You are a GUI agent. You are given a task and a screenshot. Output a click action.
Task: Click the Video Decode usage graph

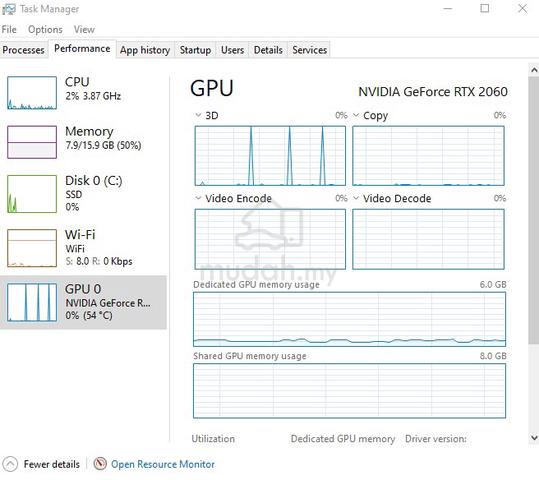pos(428,239)
